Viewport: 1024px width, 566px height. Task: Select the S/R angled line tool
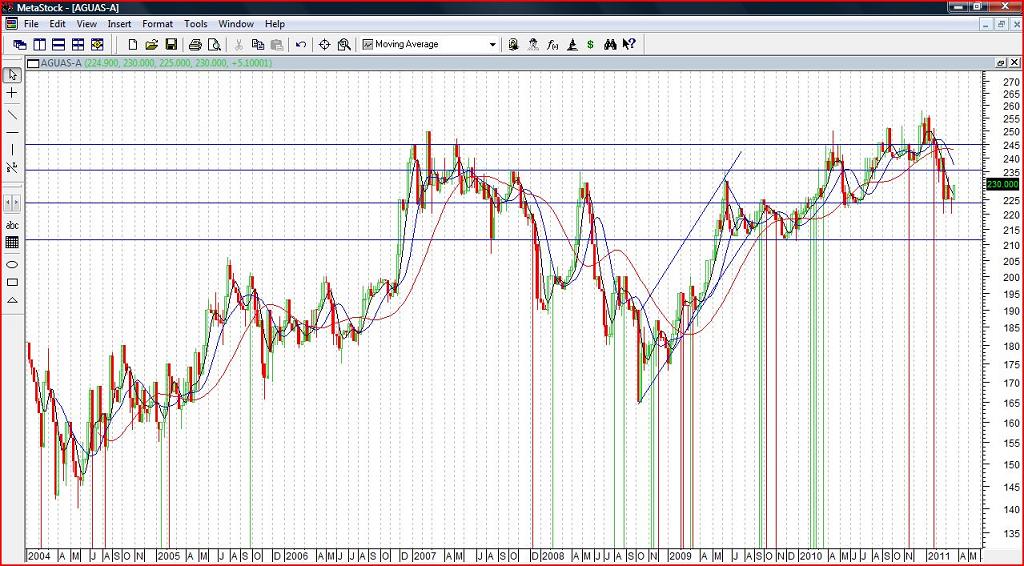(x=12, y=168)
